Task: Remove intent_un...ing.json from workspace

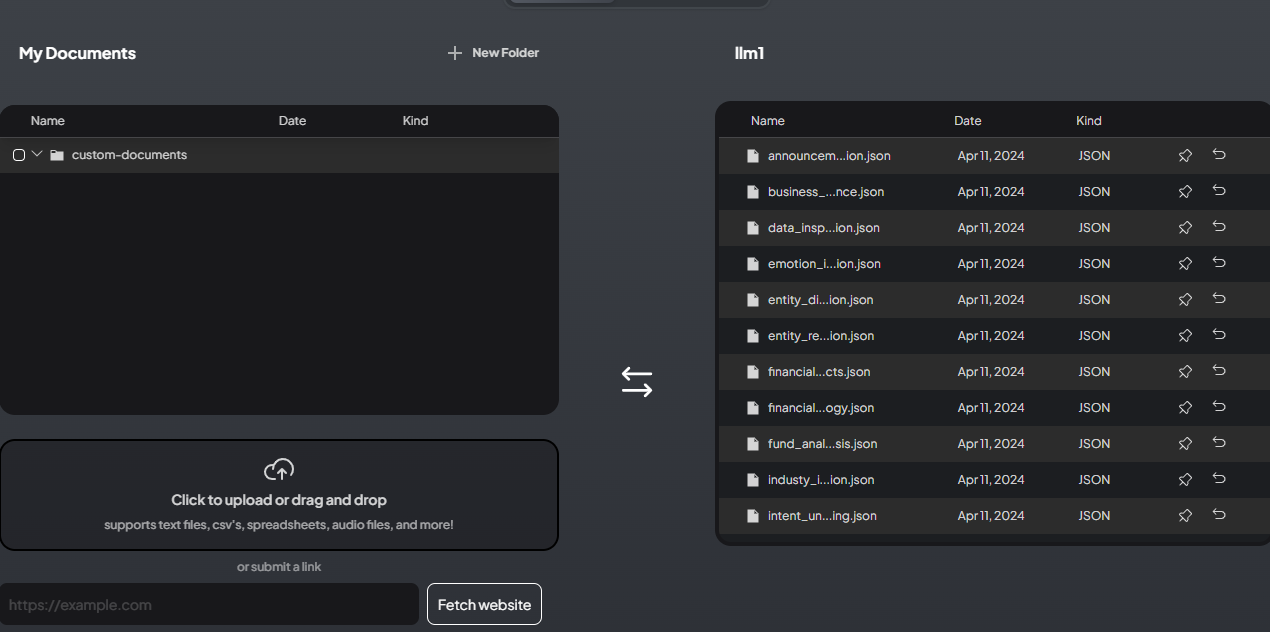Action: pyautogui.click(x=1219, y=515)
